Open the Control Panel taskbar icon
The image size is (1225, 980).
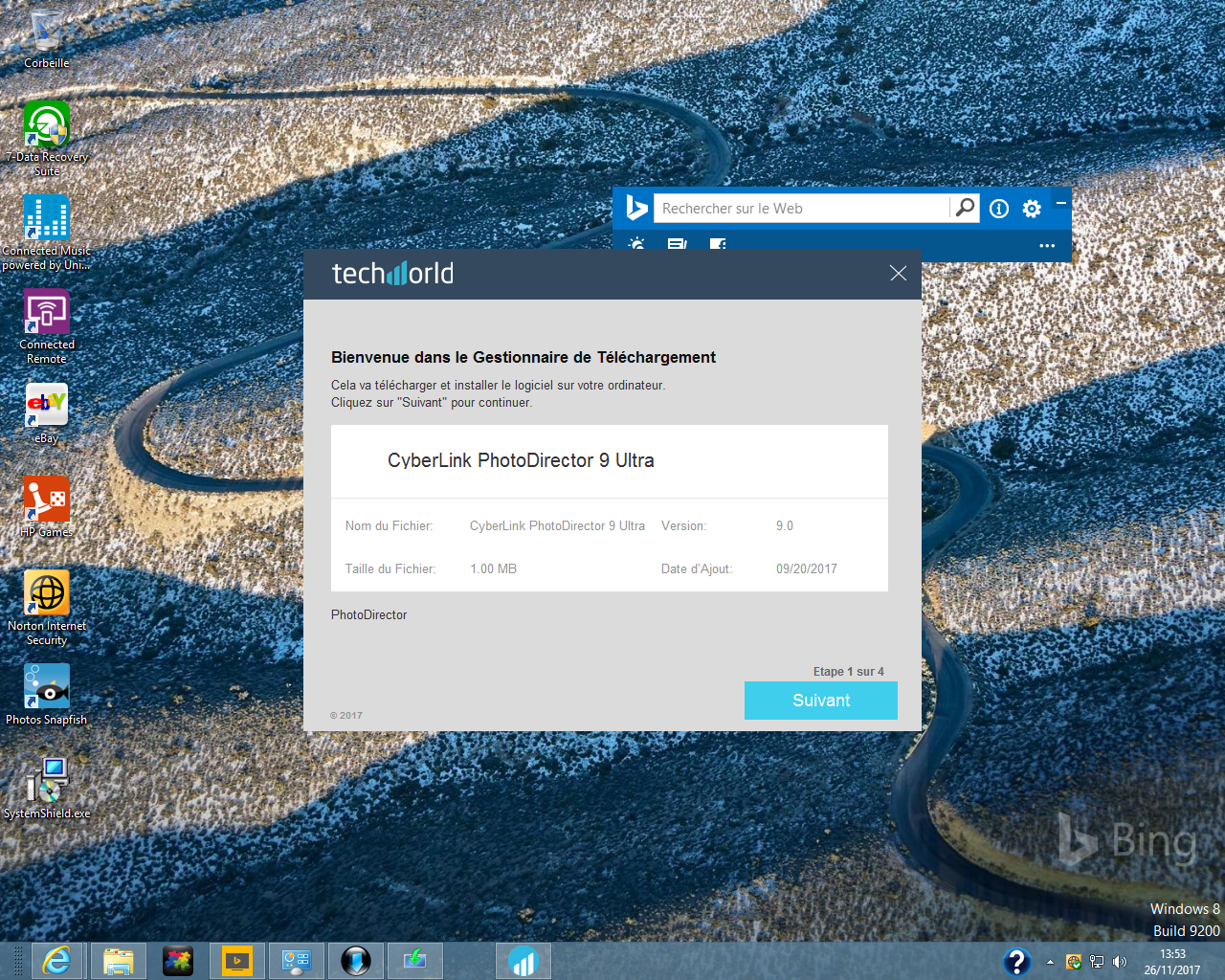point(296,960)
